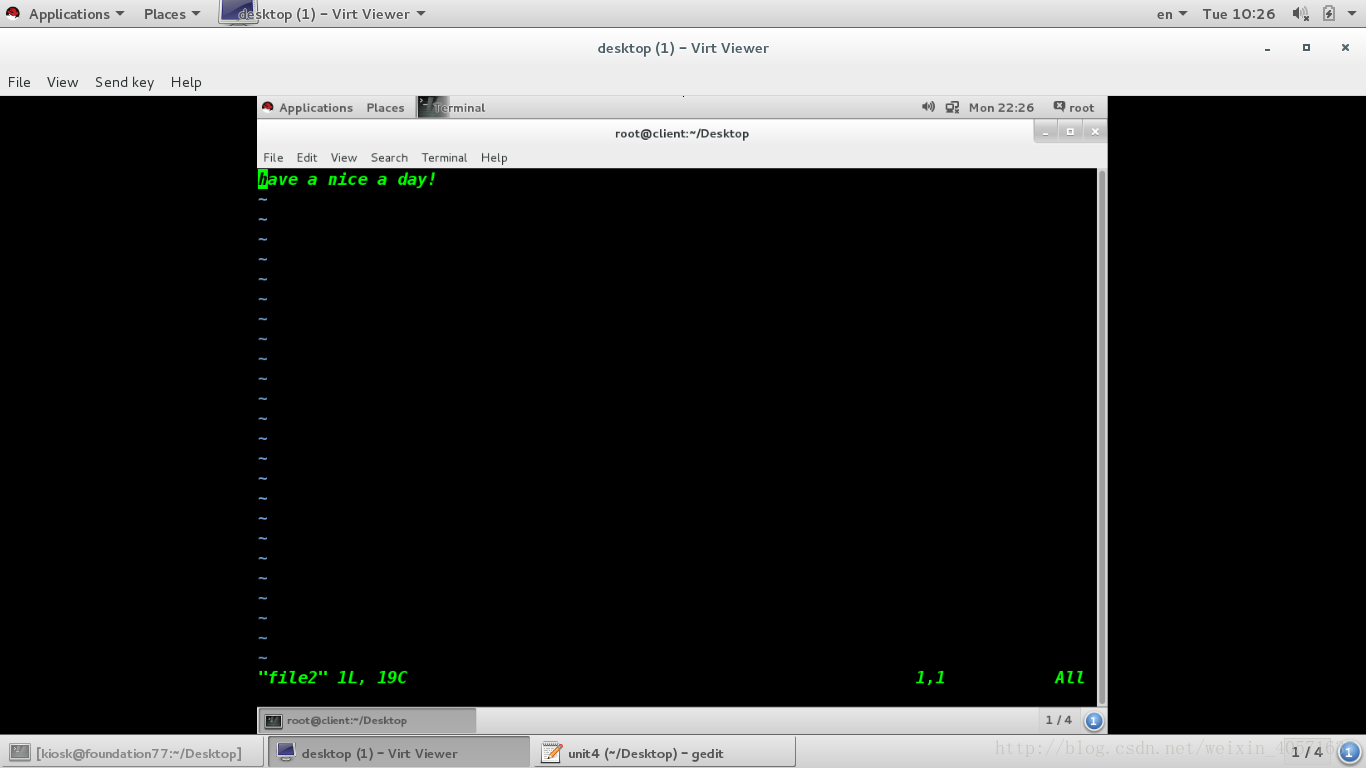Open the Virt Viewer app menu in top panel
The height and width of the screenshot is (768, 1366).
322,13
